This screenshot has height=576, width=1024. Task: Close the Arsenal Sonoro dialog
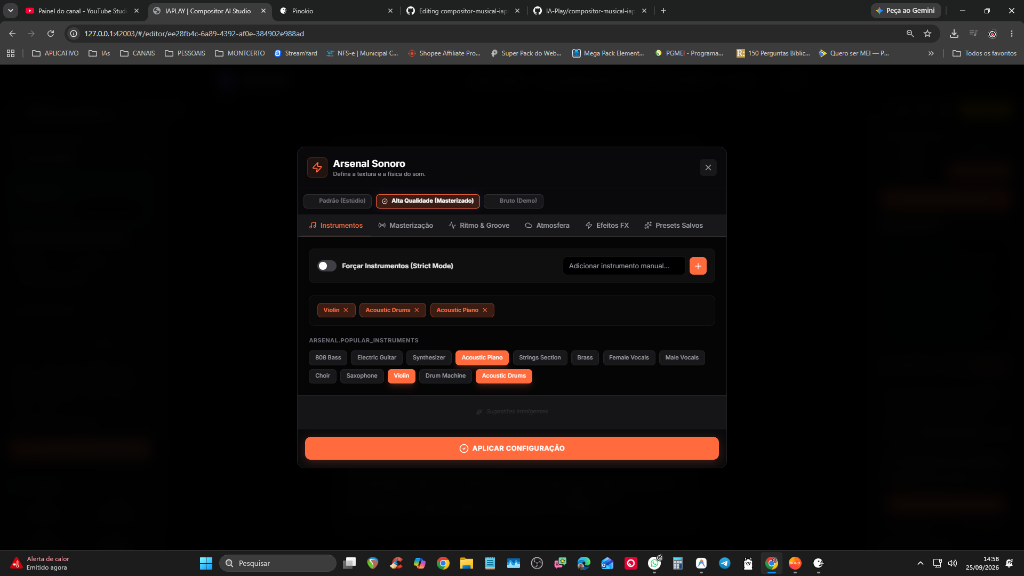(708, 168)
